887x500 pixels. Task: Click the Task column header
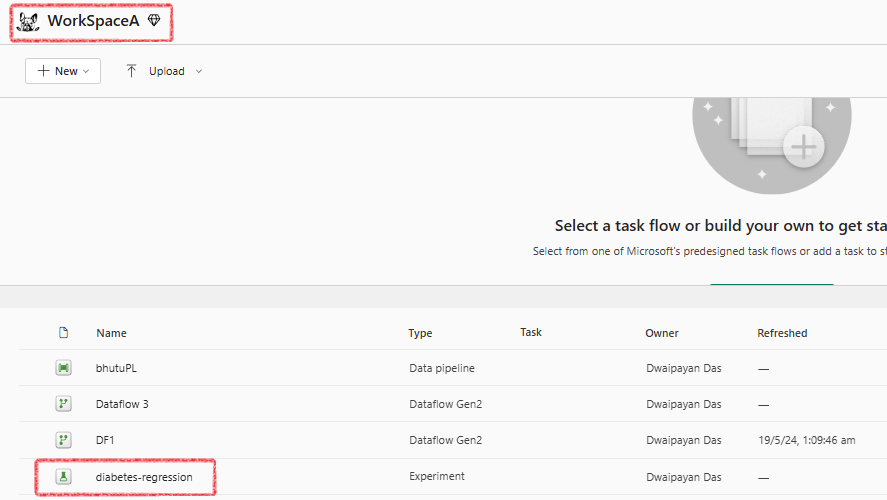(531, 332)
